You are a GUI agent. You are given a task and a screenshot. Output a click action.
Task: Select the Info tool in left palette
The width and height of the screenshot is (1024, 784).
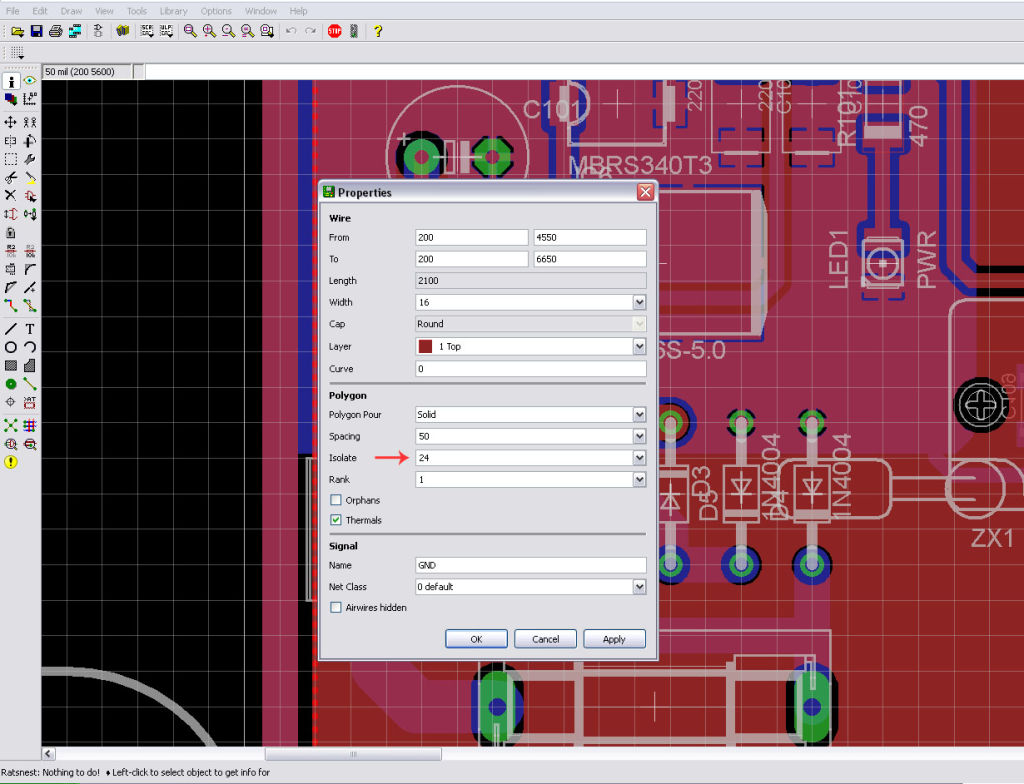[11, 81]
